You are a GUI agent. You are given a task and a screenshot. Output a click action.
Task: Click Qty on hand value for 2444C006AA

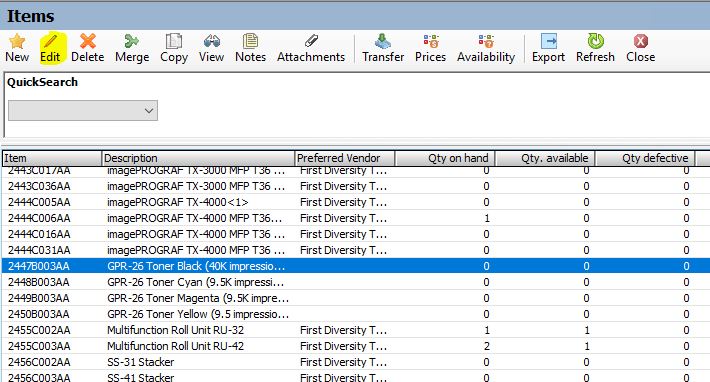pos(487,218)
